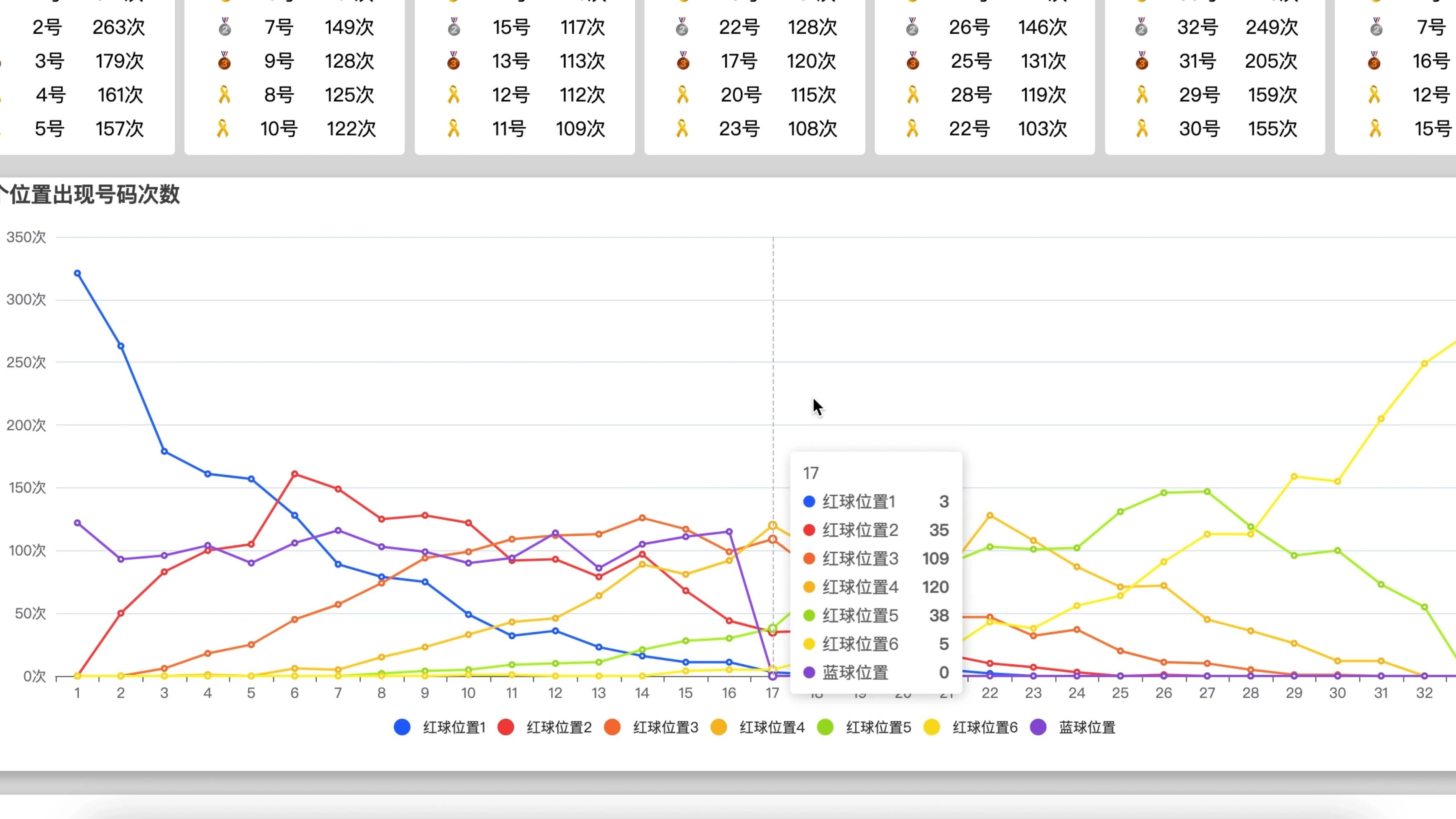Click the 205次 count beside 31号
This screenshot has width=1456, height=819.
coord(1270,61)
